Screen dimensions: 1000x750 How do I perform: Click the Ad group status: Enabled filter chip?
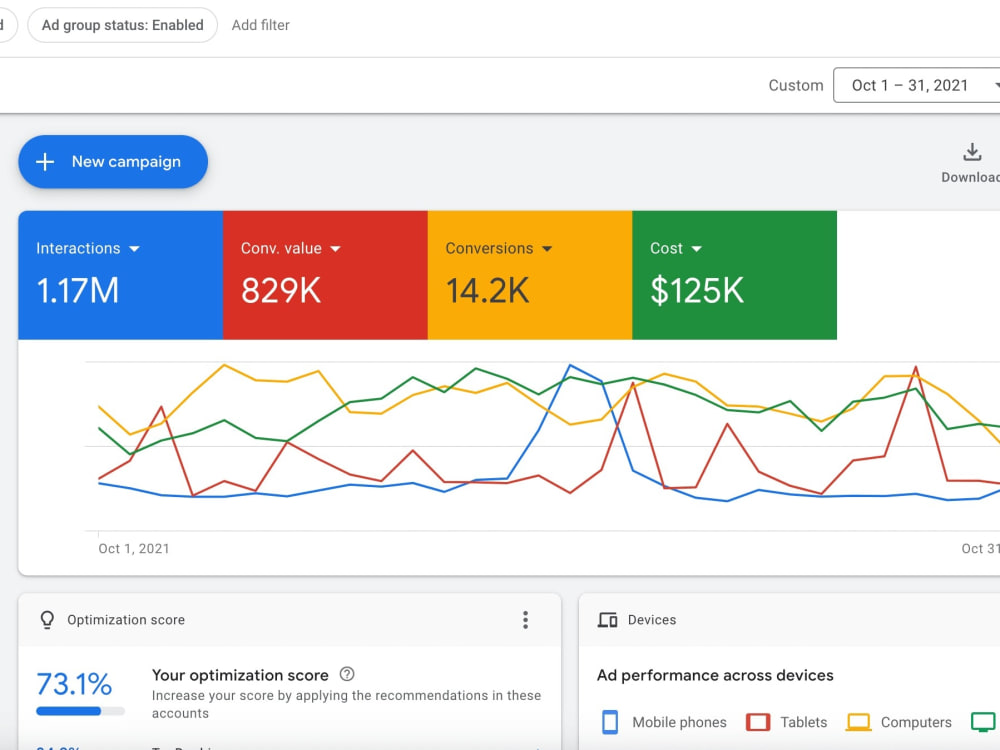click(x=122, y=26)
